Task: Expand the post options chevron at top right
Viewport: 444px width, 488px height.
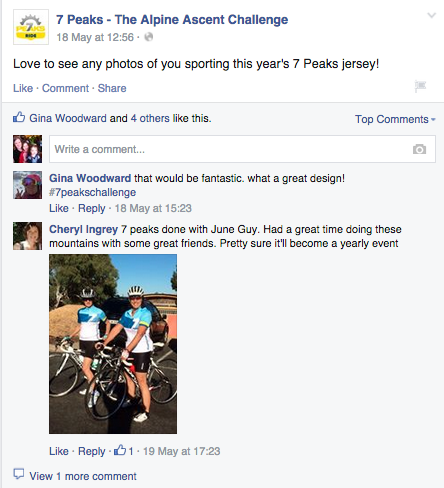Action: [x=432, y=15]
